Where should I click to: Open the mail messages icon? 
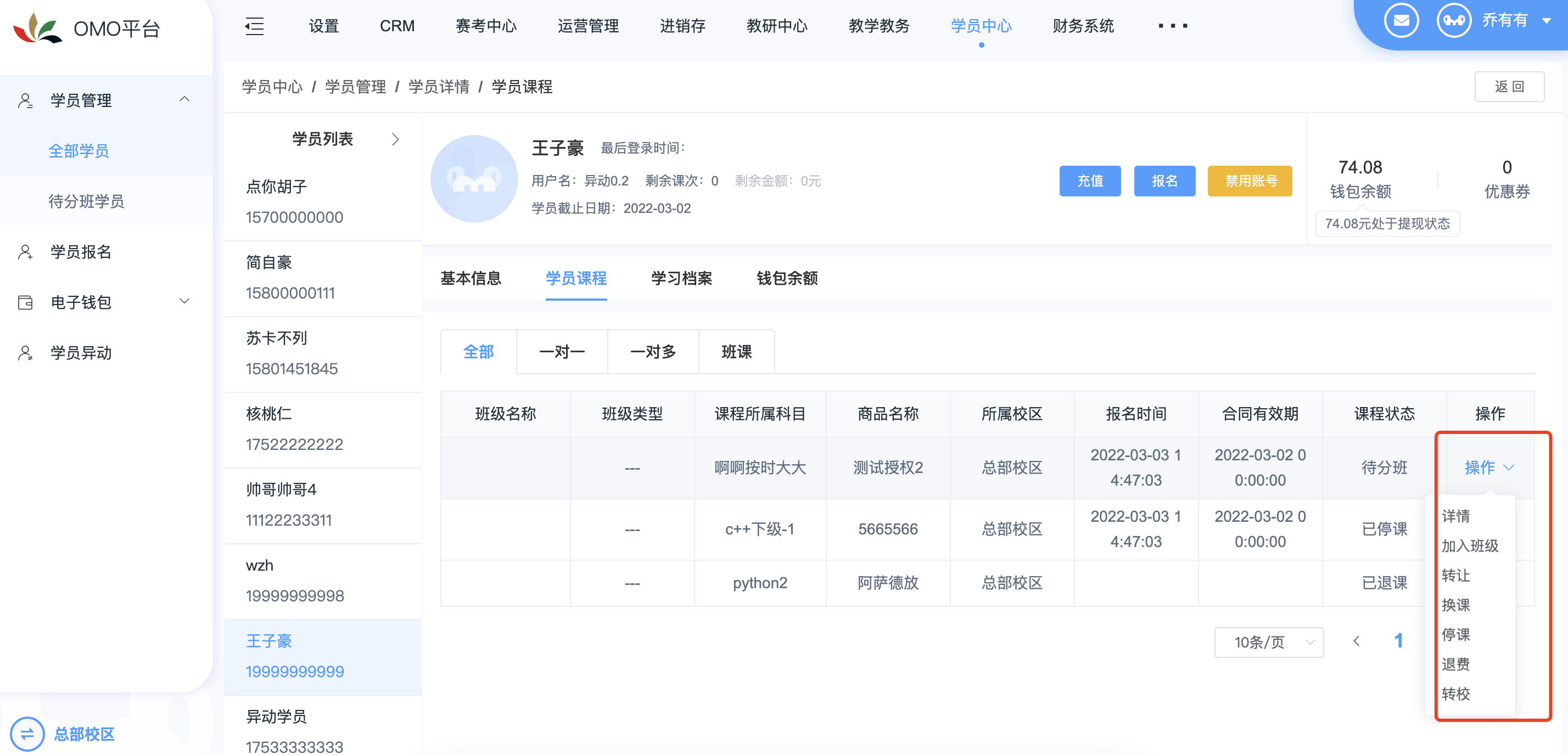pos(1401,21)
